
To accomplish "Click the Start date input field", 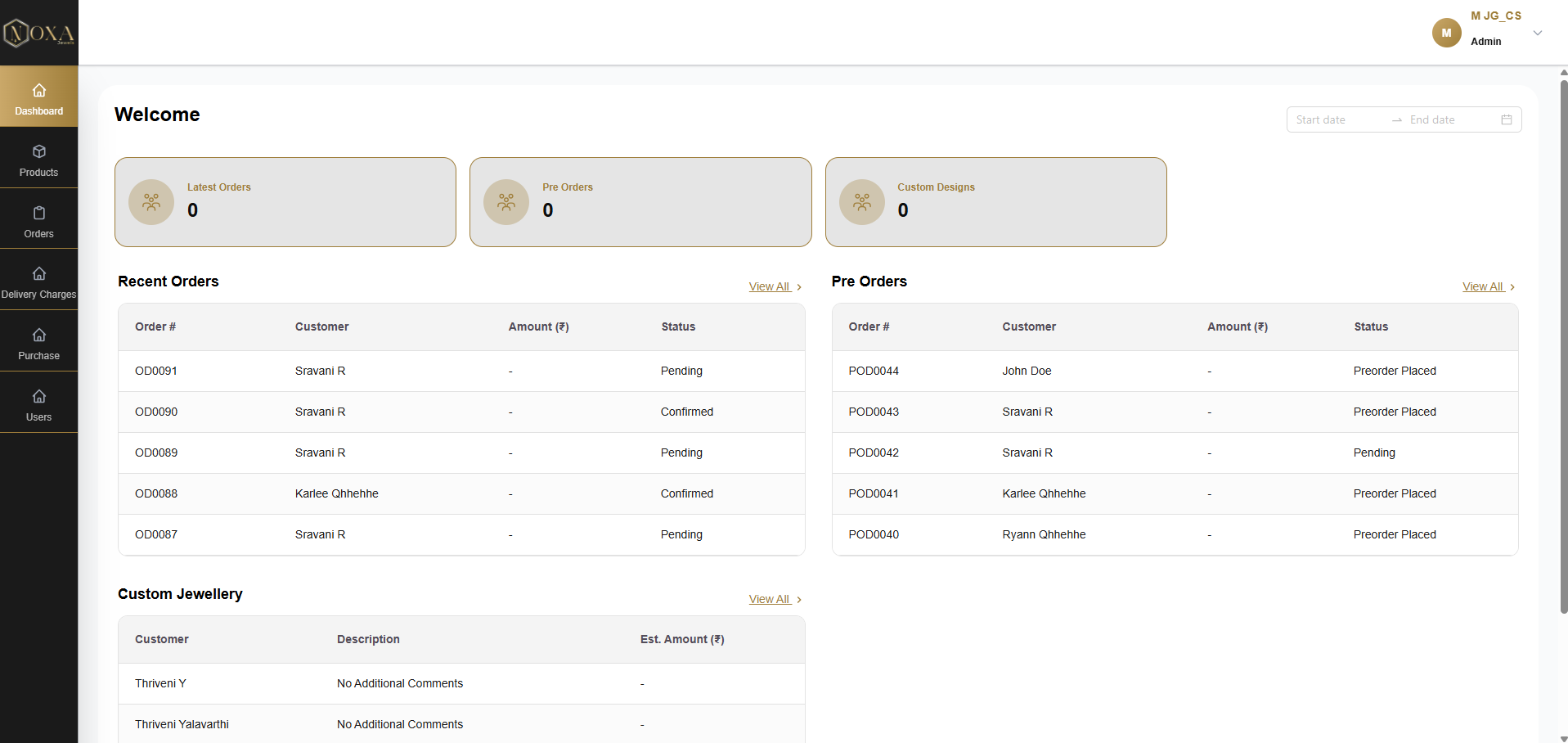I will 1337,119.
